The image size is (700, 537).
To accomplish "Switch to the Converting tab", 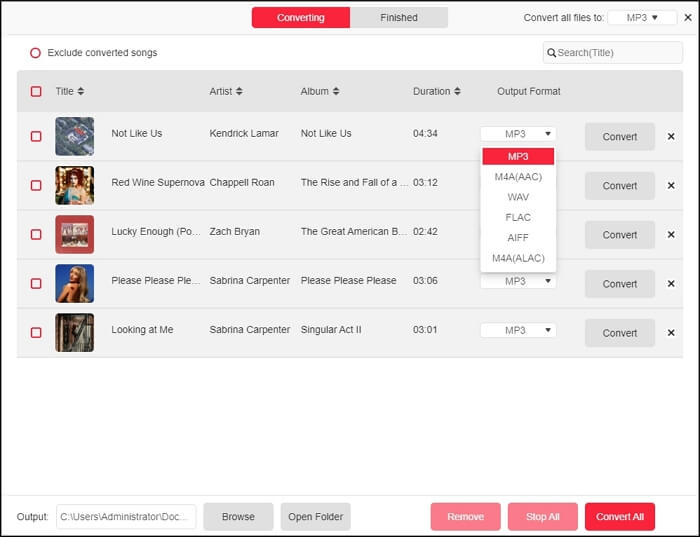I will tap(301, 17).
